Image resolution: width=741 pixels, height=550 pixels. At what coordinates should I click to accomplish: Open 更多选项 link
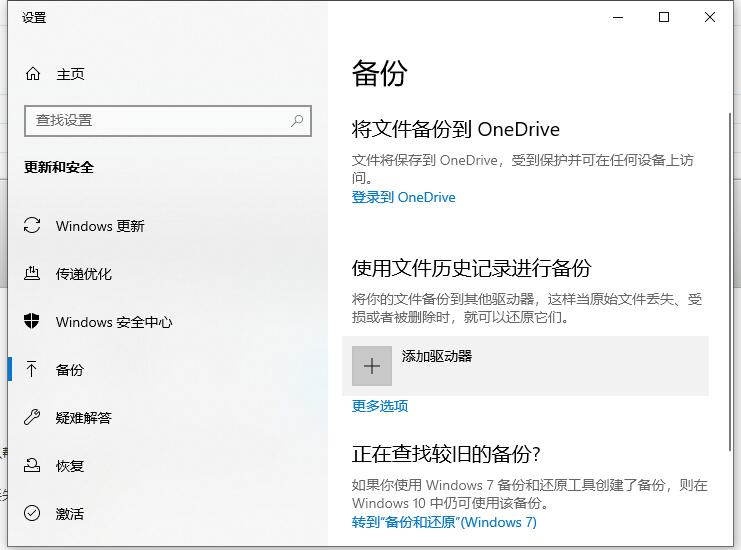point(380,406)
